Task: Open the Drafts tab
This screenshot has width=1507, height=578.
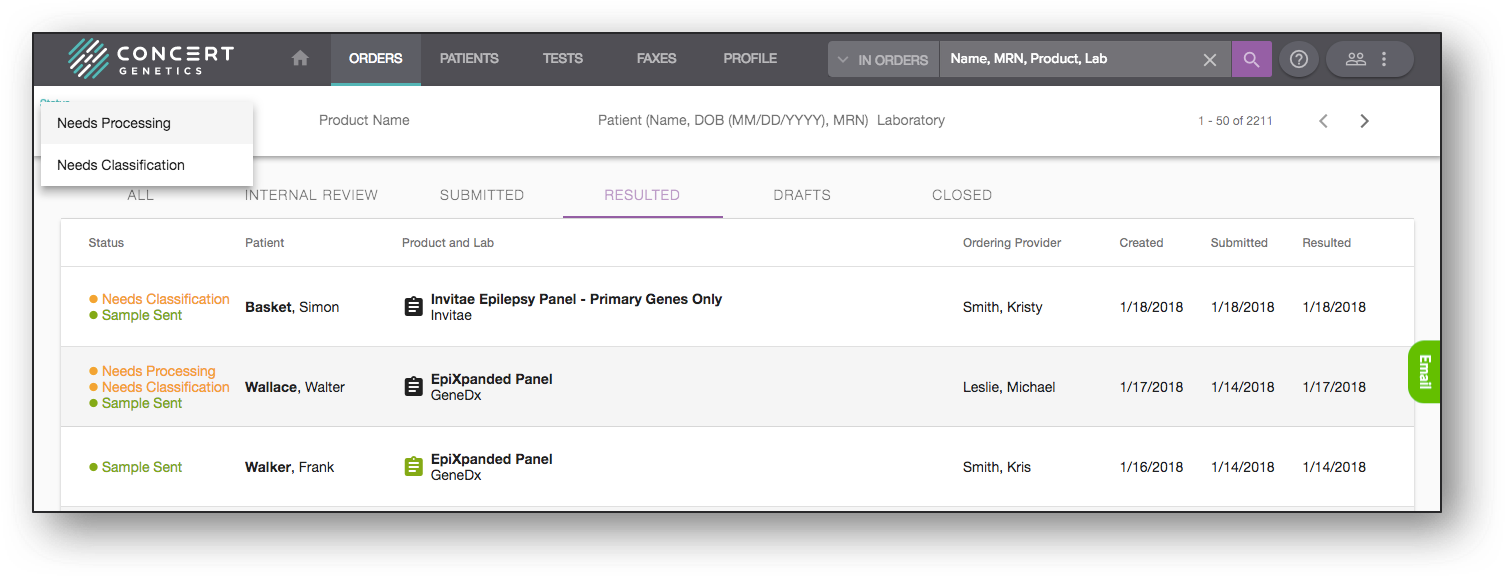Action: [x=801, y=195]
